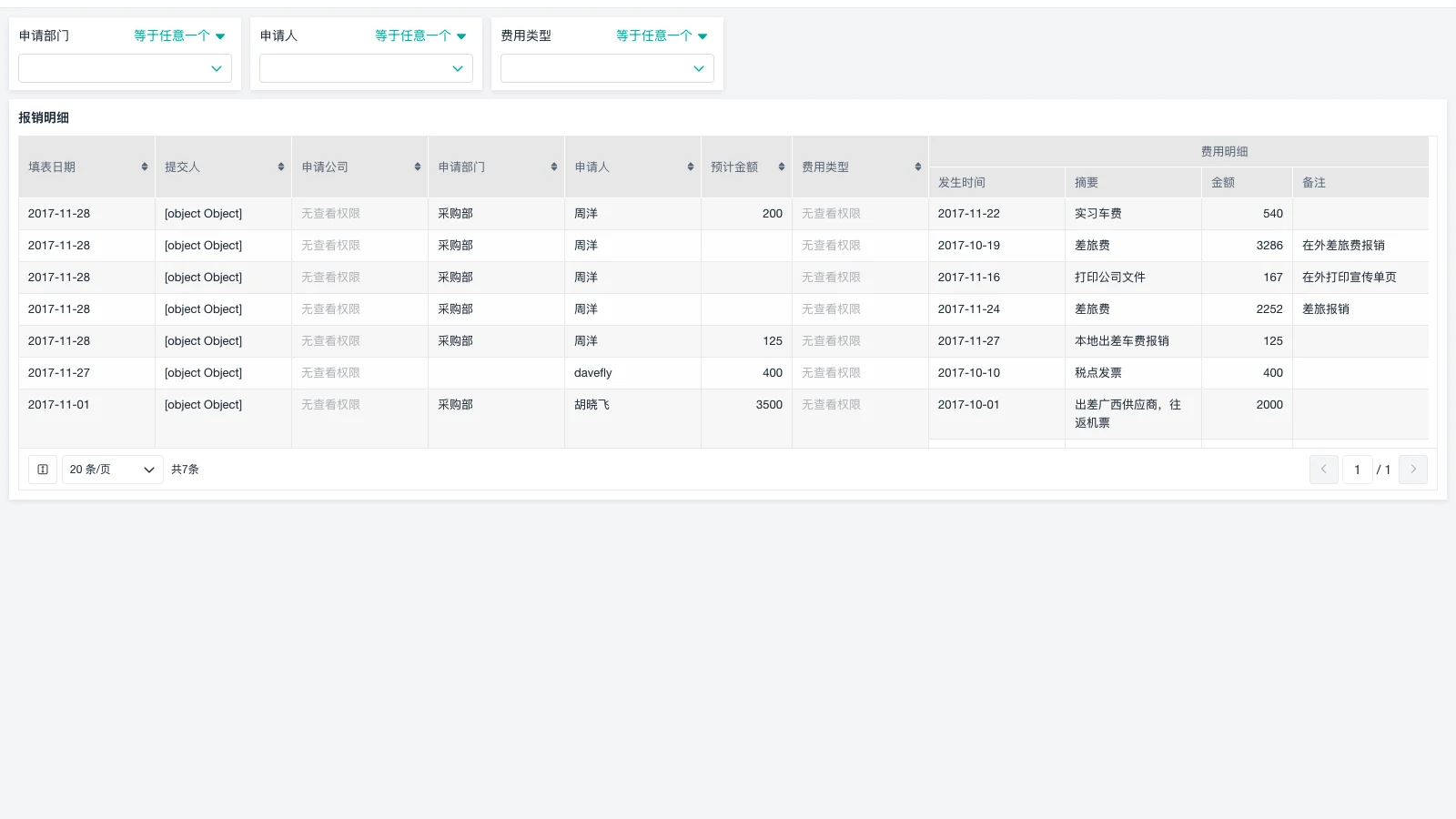Open the 费用类型 filter value selector
This screenshot has height=819, width=1456.
[607, 67]
